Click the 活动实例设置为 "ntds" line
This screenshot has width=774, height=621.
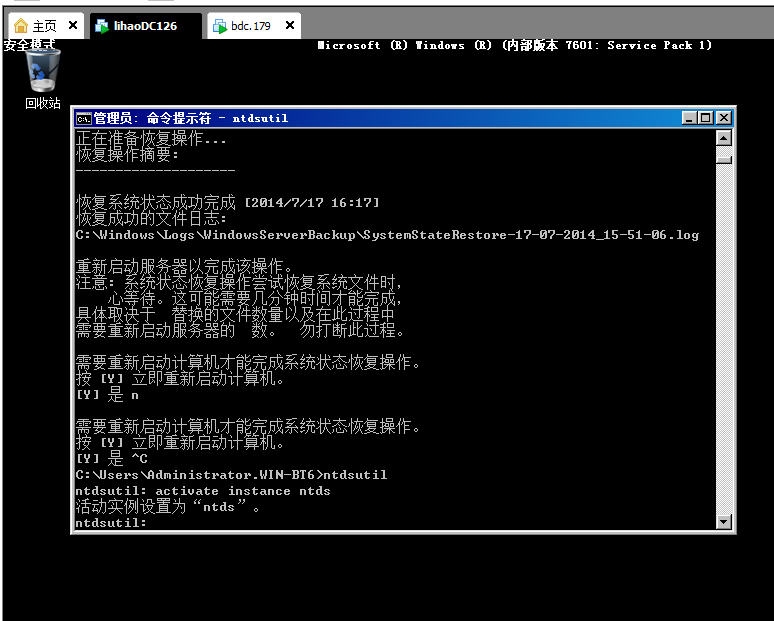point(168,506)
